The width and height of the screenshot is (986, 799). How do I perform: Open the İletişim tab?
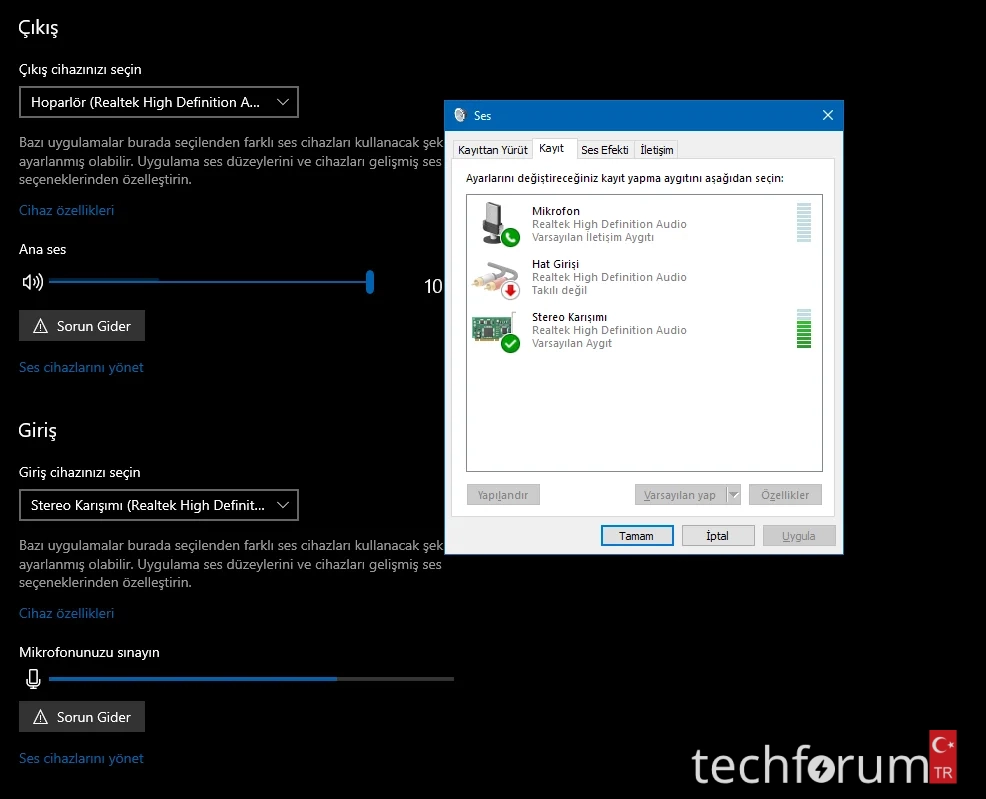pyautogui.click(x=656, y=150)
